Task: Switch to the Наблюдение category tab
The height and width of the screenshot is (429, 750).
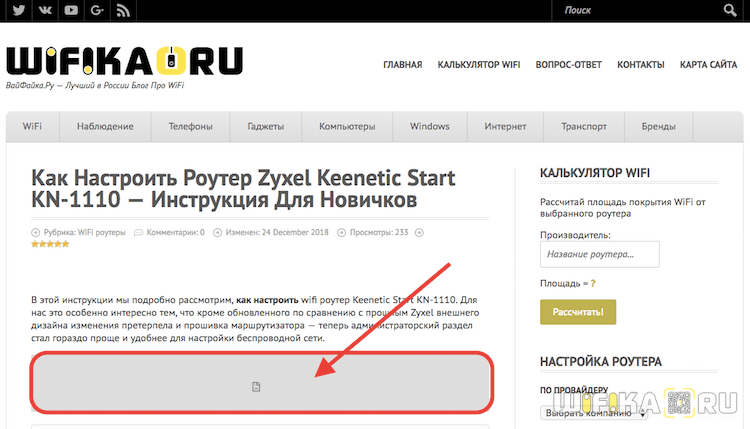Action: [x=105, y=126]
